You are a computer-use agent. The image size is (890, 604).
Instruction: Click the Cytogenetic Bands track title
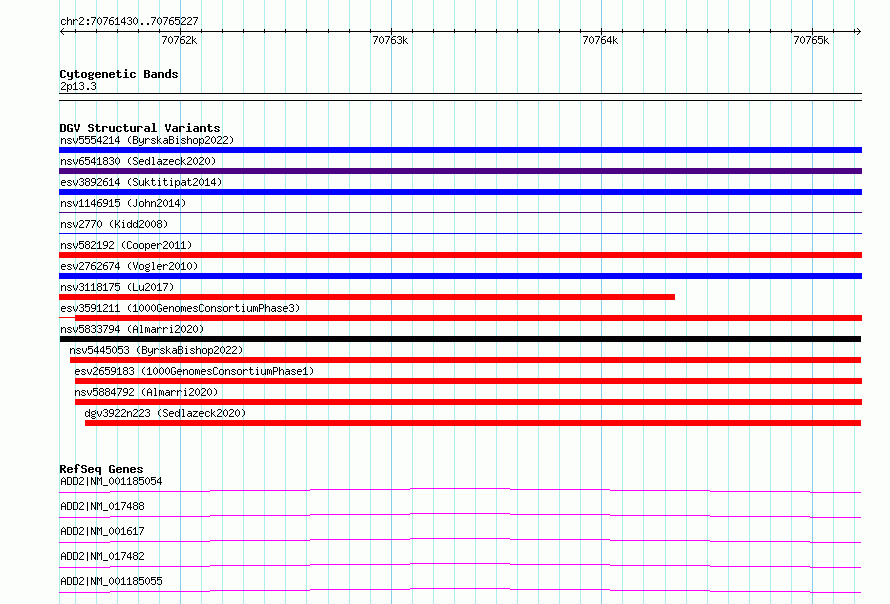(x=119, y=74)
